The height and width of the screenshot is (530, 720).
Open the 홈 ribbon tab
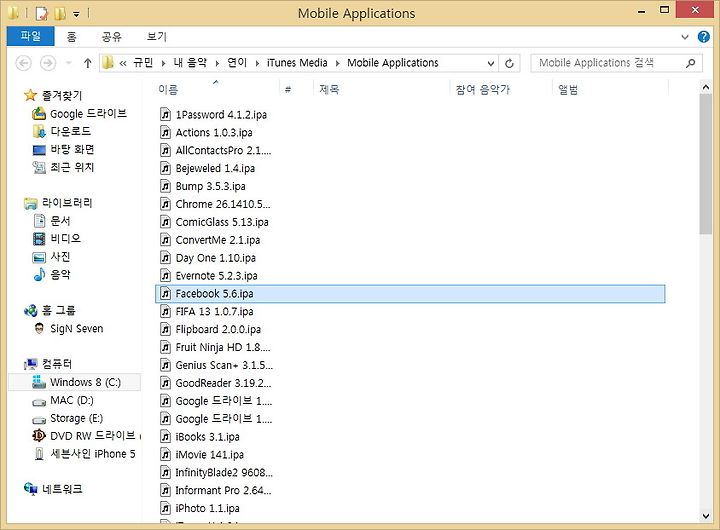71,37
